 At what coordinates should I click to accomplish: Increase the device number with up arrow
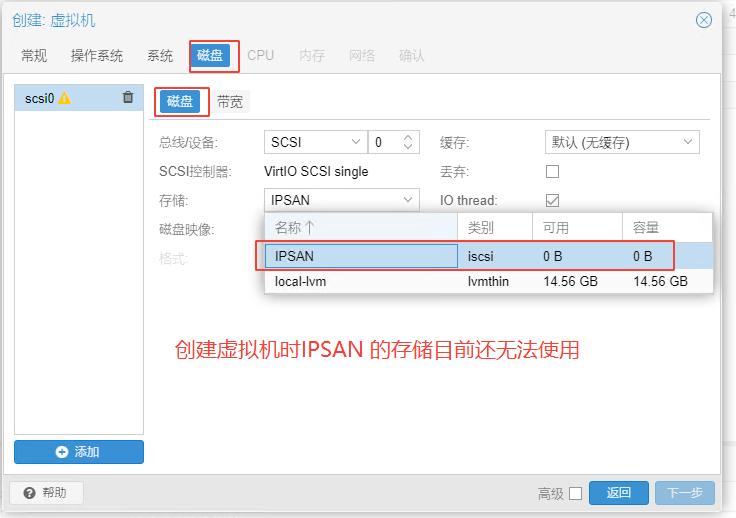407,137
